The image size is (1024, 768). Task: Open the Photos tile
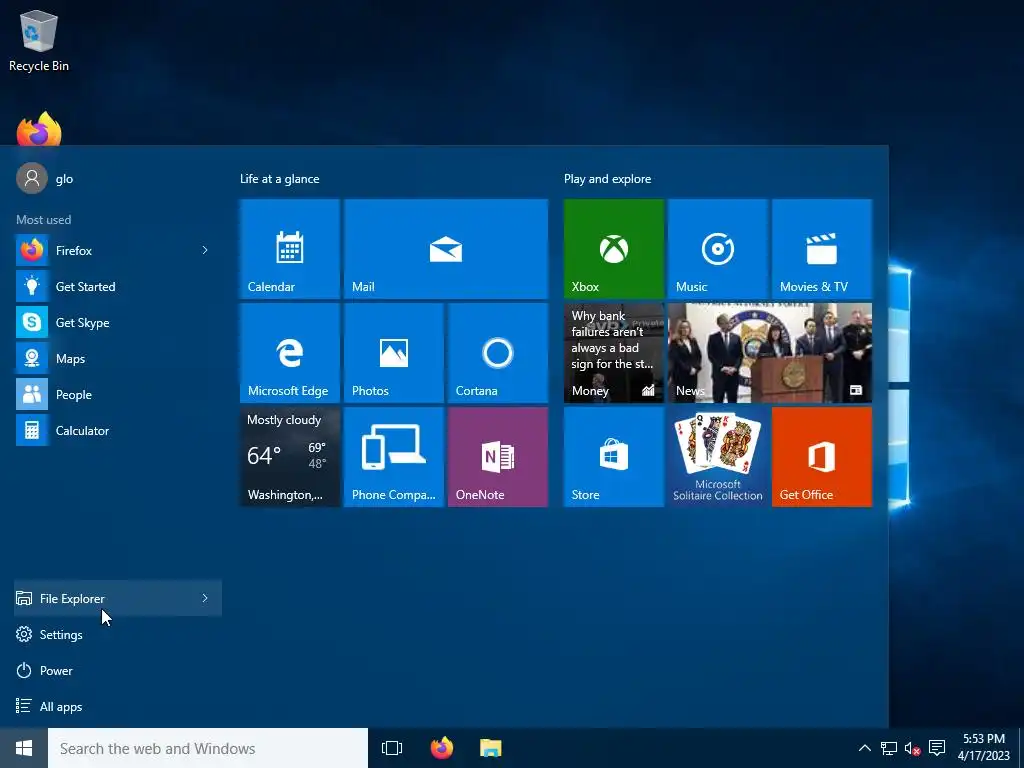tap(393, 353)
